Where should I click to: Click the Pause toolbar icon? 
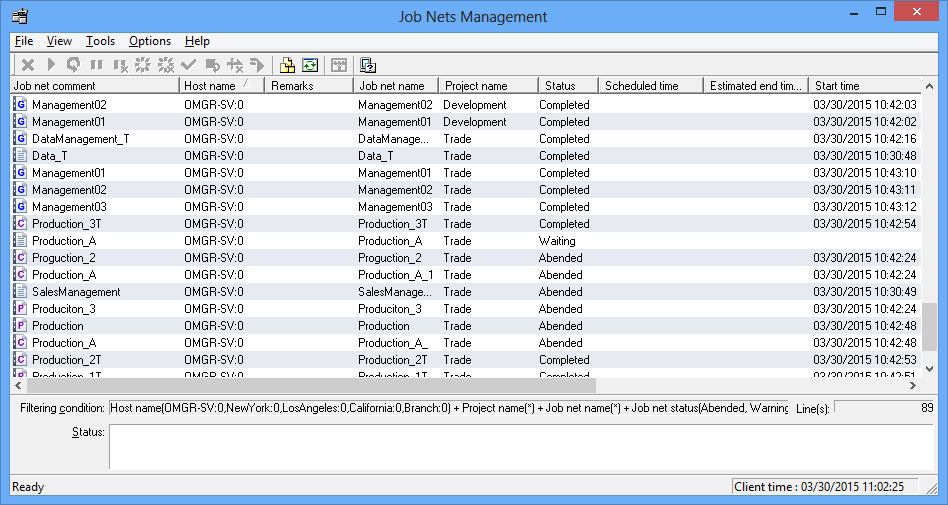coord(96,65)
